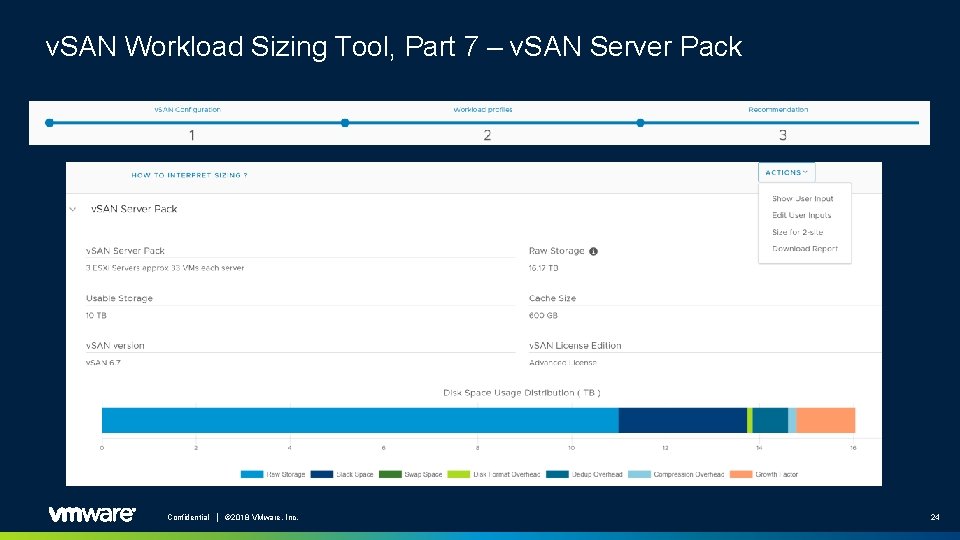Image resolution: width=960 pixels, height=540 pixels.
Task: Click the Growth Factor legend swatch
Action: [741, 474]
